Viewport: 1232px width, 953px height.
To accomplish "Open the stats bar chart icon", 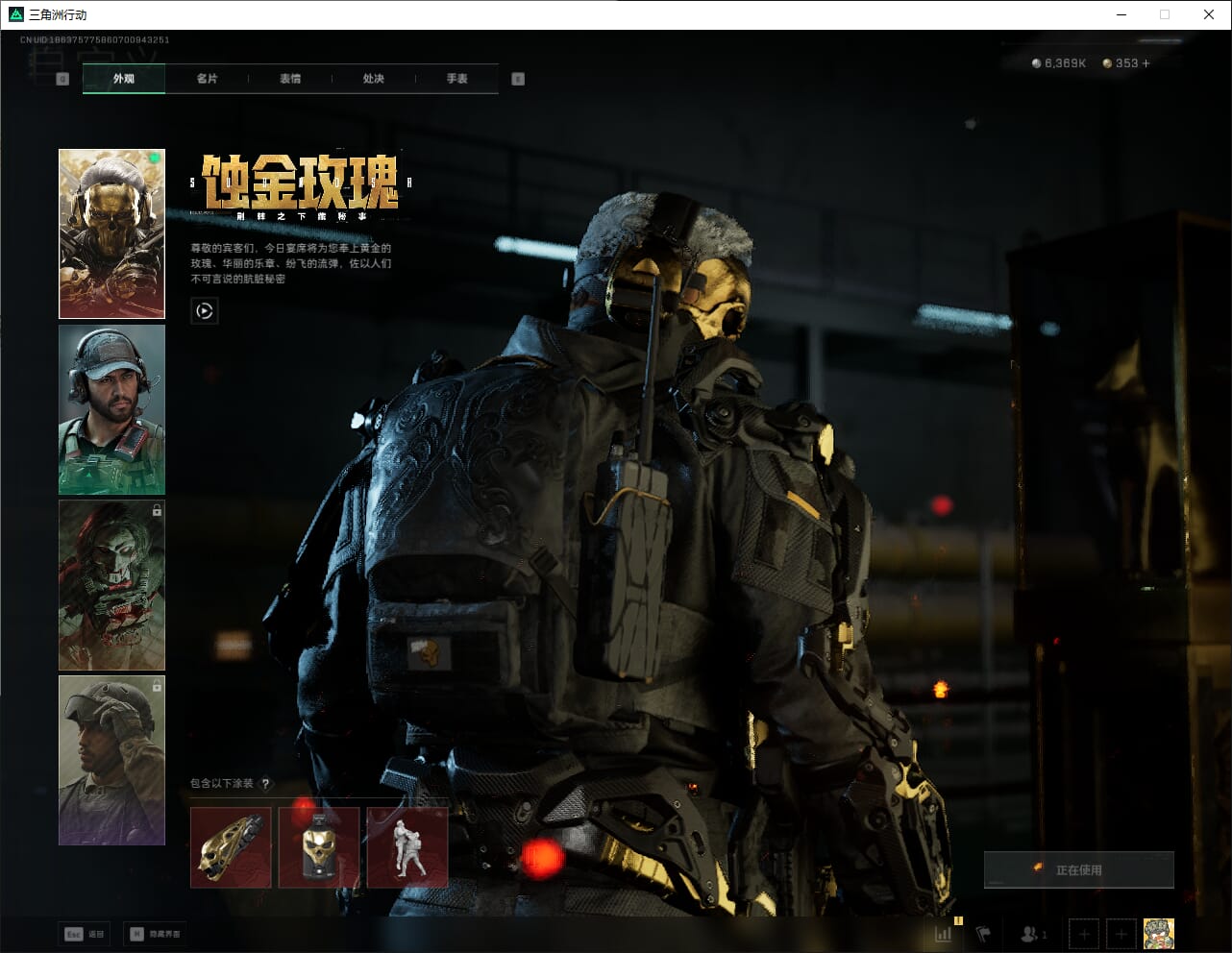I will 944,933.
